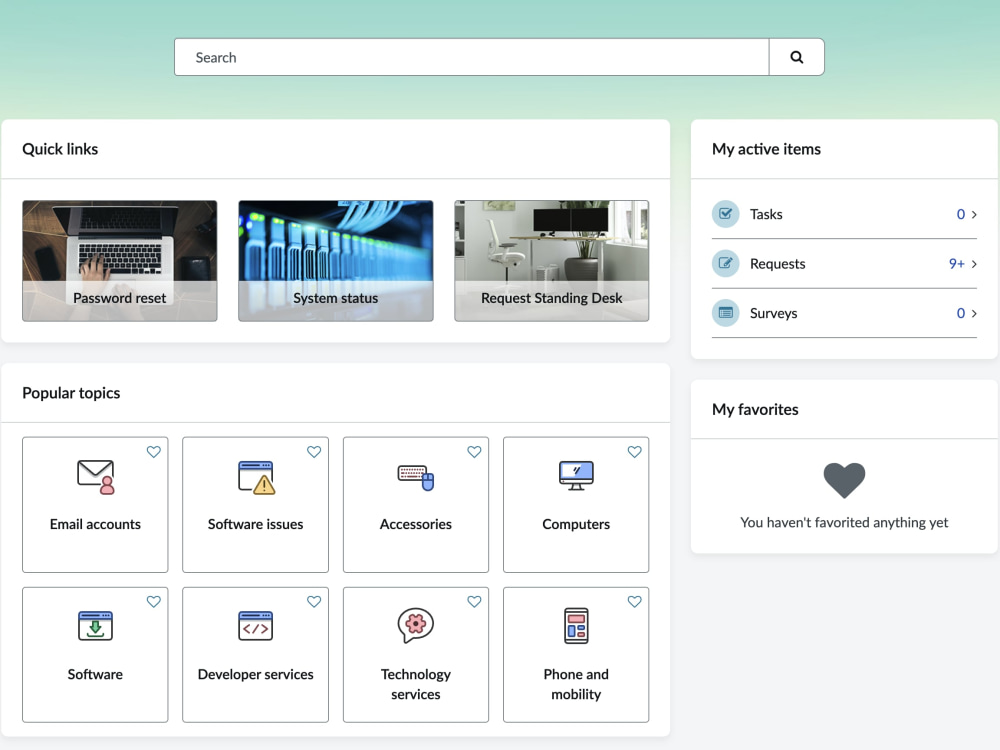The image size is (1000, 750).
Task: Click the Requests count 9+
Action: tap(957, 263)
